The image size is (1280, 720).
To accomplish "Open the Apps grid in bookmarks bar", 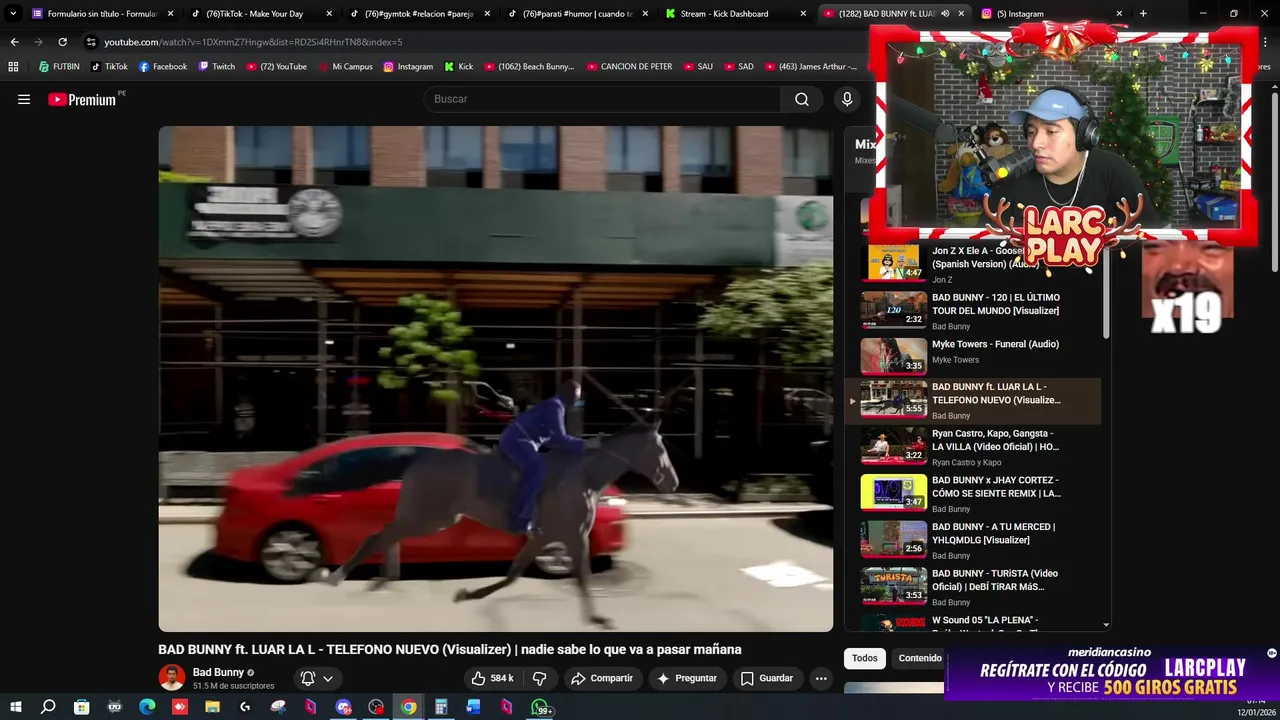I will pos(13,67).
